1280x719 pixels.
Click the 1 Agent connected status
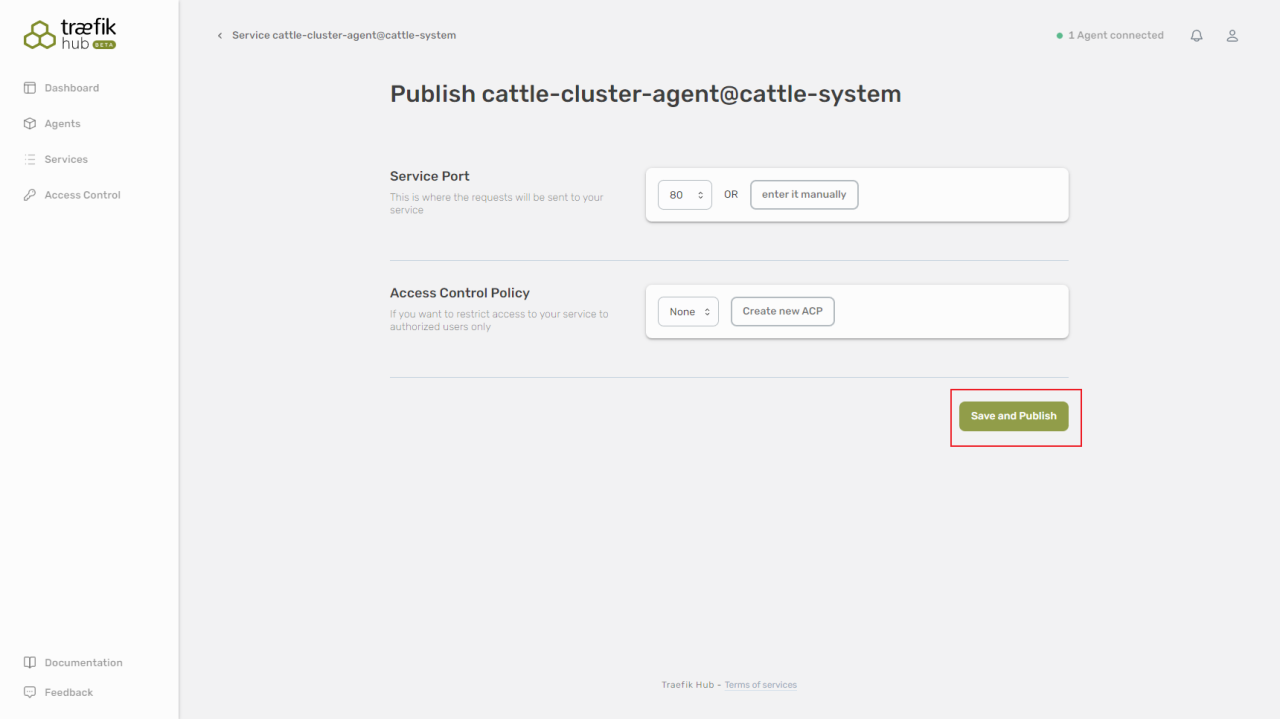[x=1110, y=35]
